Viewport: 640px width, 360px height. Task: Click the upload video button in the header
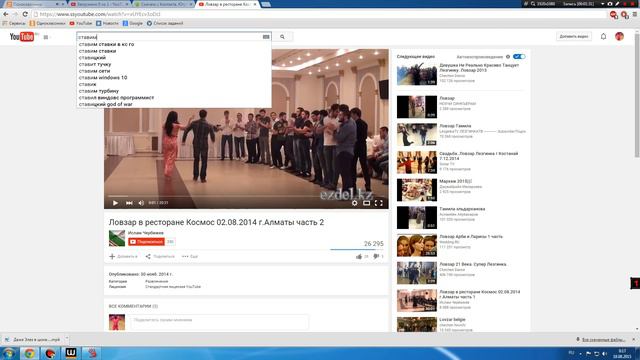click(573, 36)
